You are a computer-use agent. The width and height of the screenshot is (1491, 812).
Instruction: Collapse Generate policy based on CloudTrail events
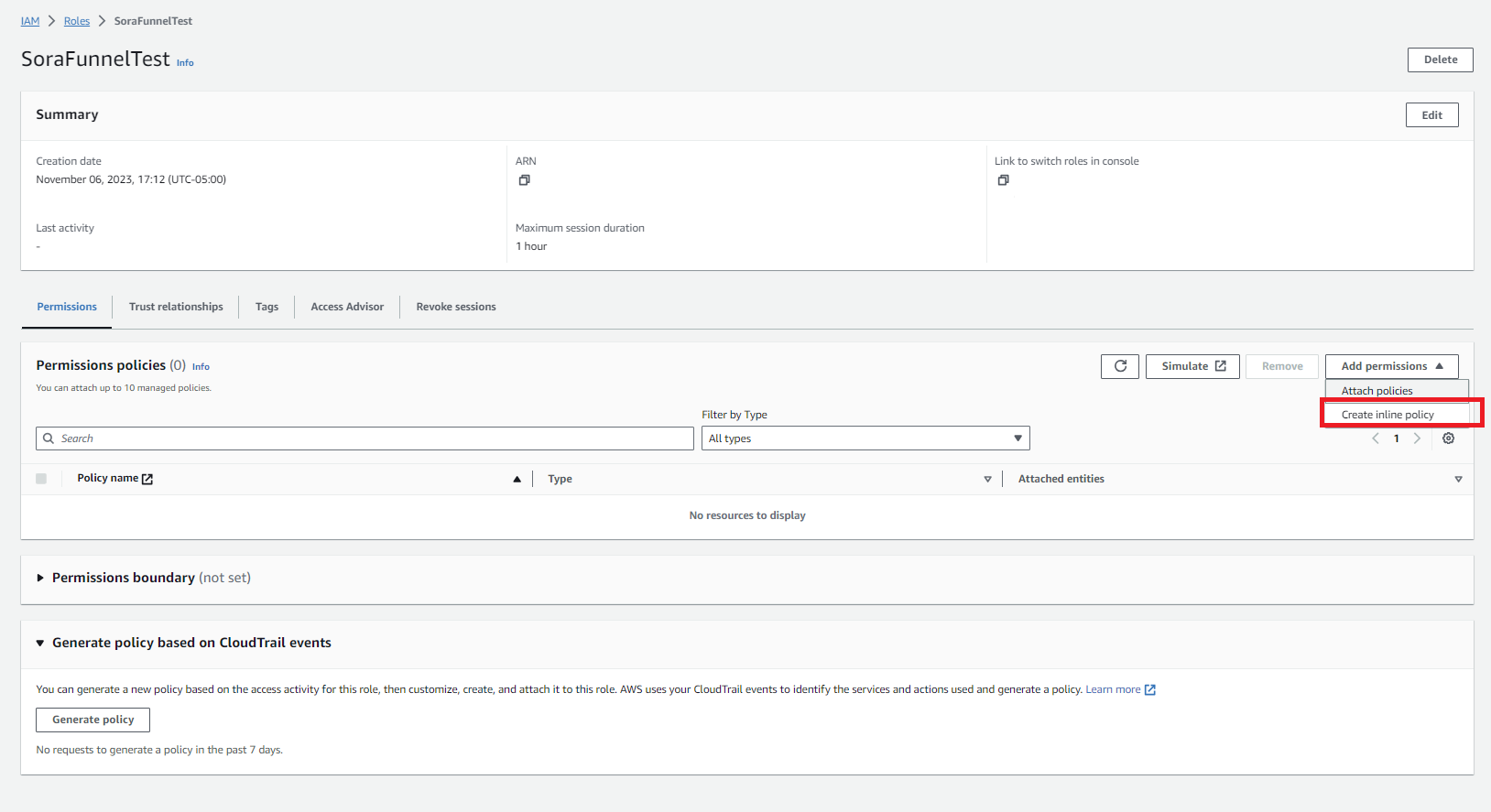click(x=40, y=643)
